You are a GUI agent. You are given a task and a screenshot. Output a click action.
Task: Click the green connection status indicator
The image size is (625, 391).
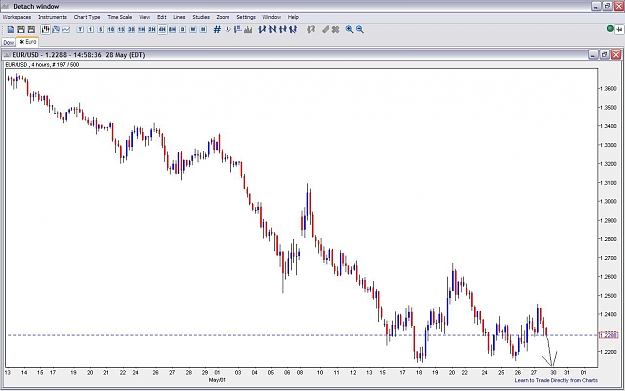tap(610, 28)
